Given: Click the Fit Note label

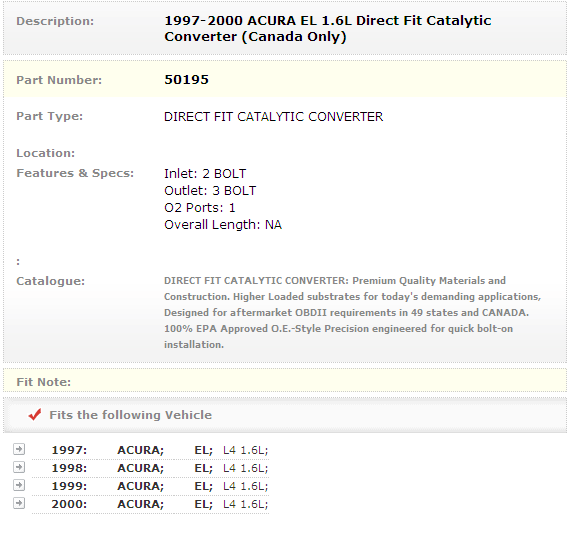Looking at the screenshot, I should (x=44, y=382).
